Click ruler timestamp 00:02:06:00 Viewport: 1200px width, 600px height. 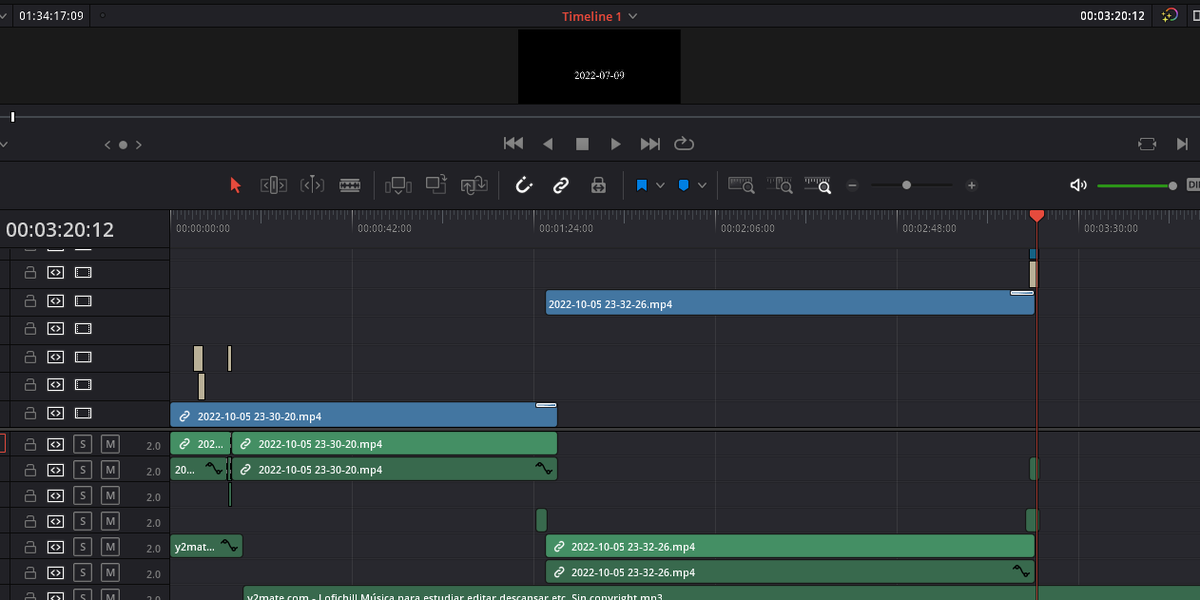click(747, 228)
